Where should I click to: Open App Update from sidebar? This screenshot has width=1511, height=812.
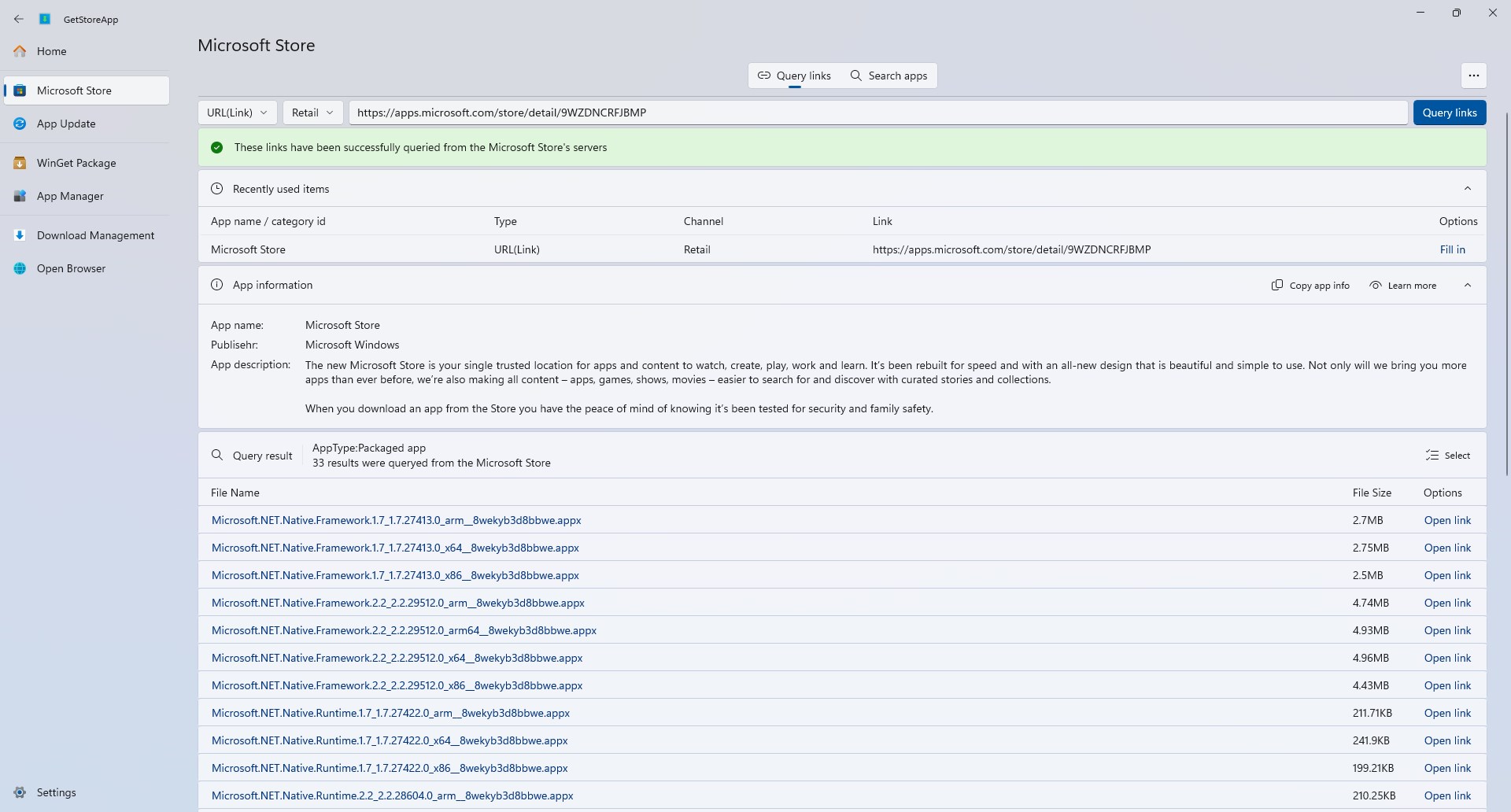pyautogui.click(x=87, y=124)
